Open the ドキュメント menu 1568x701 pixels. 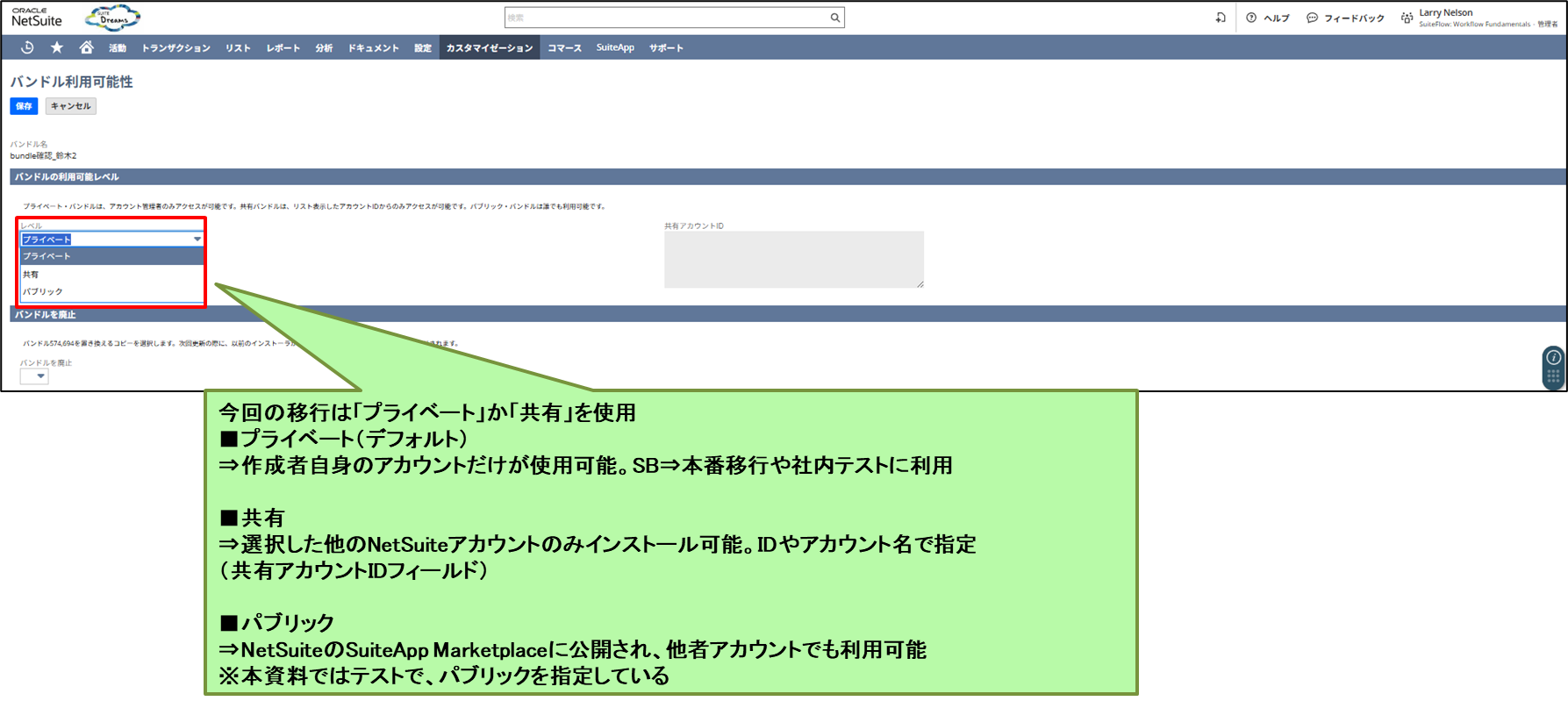(x=374, y=48)
